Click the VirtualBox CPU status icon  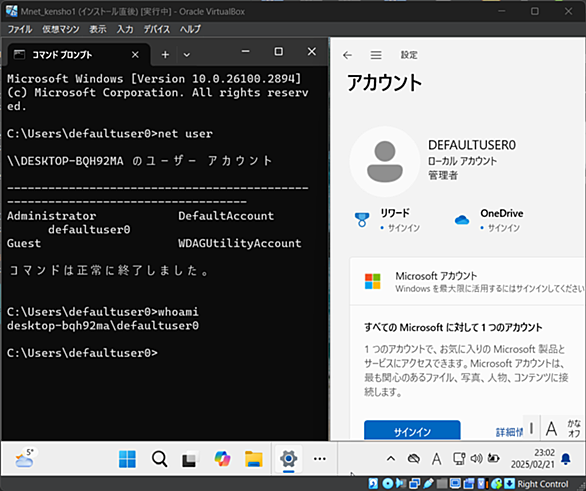(x=482, y=484)
